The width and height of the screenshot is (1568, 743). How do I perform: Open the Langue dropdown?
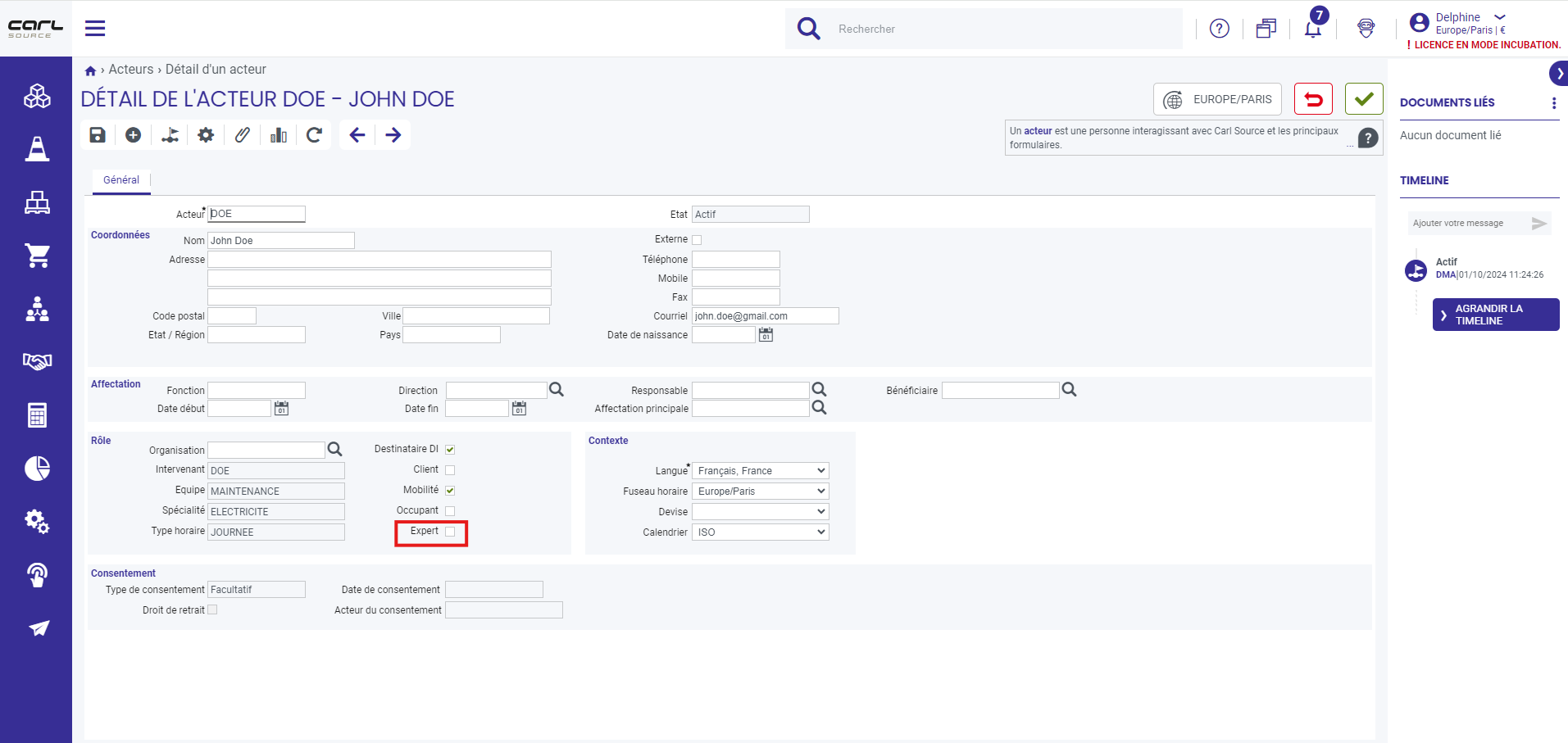tap(761, 471)
